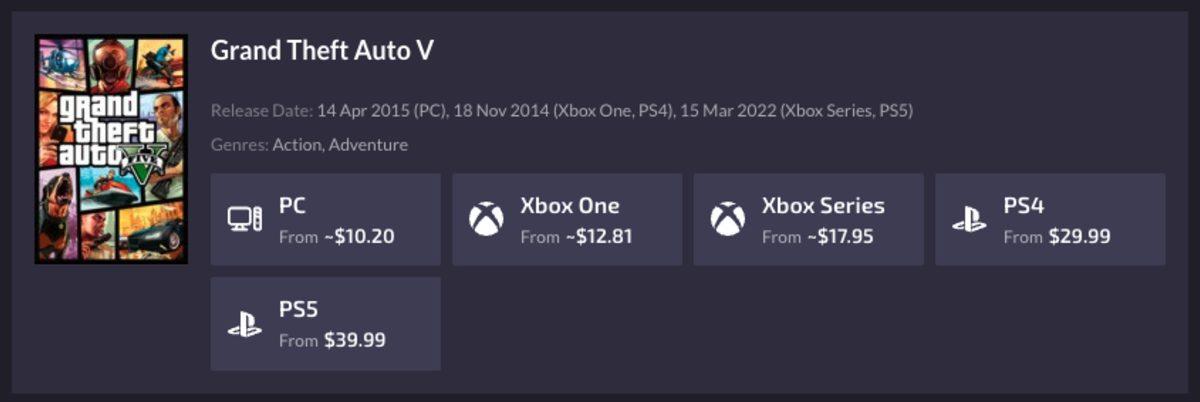The width and height of the screenshot is (1200, 402).
Task: Click the $39.99 PS5 price
Action: tap(354, 341)
